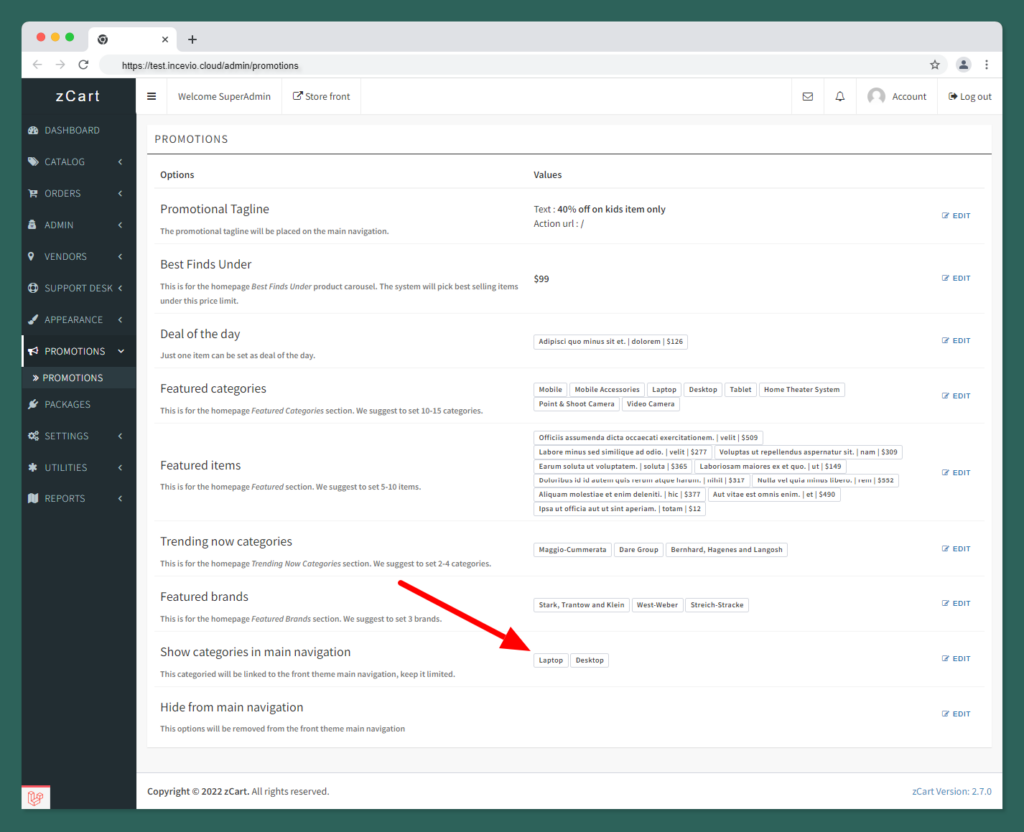Collapse the Promotions sidebar menu

pyautogui.click(x=78, y=351)
